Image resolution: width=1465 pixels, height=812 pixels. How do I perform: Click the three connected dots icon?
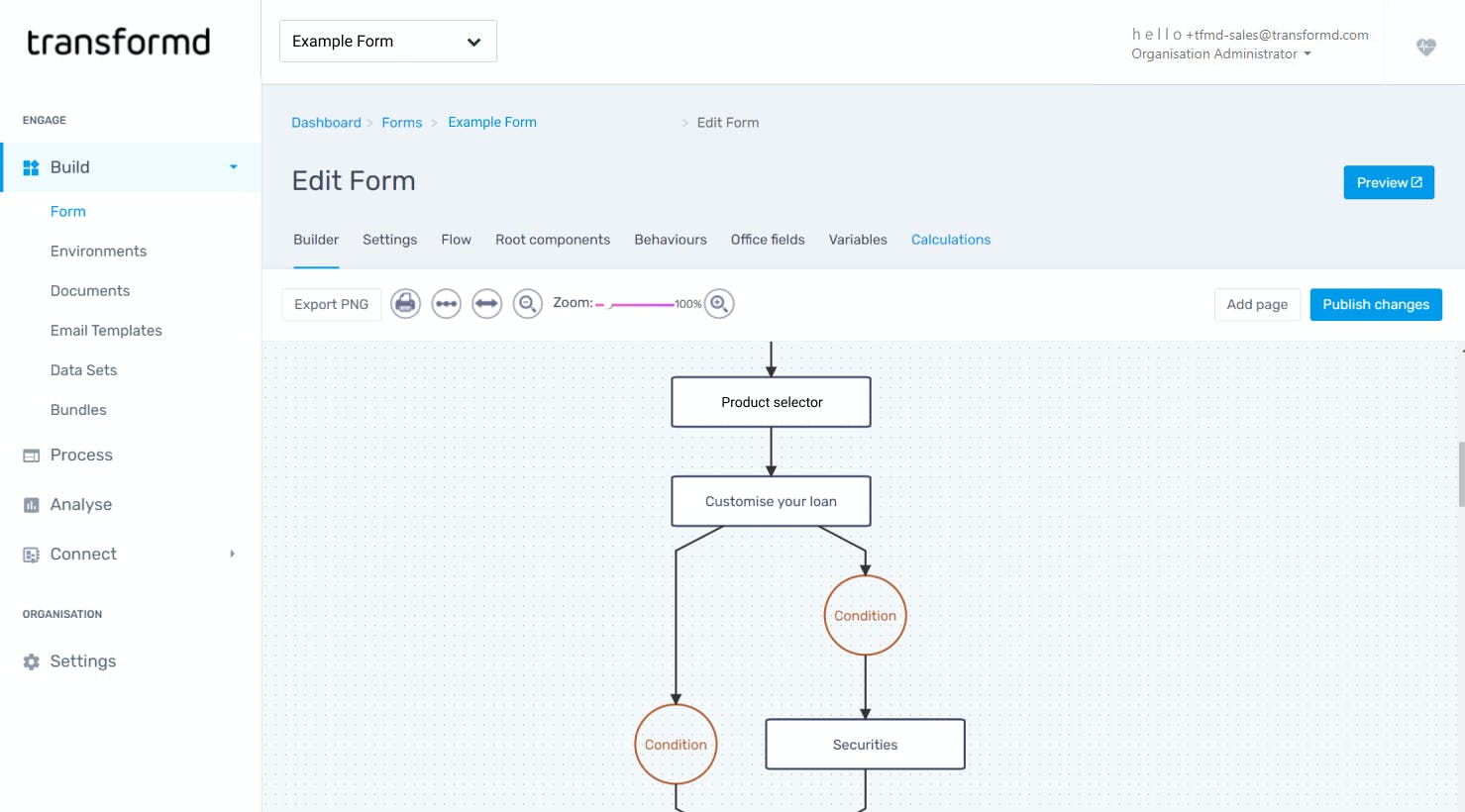(x=446, y=304)
